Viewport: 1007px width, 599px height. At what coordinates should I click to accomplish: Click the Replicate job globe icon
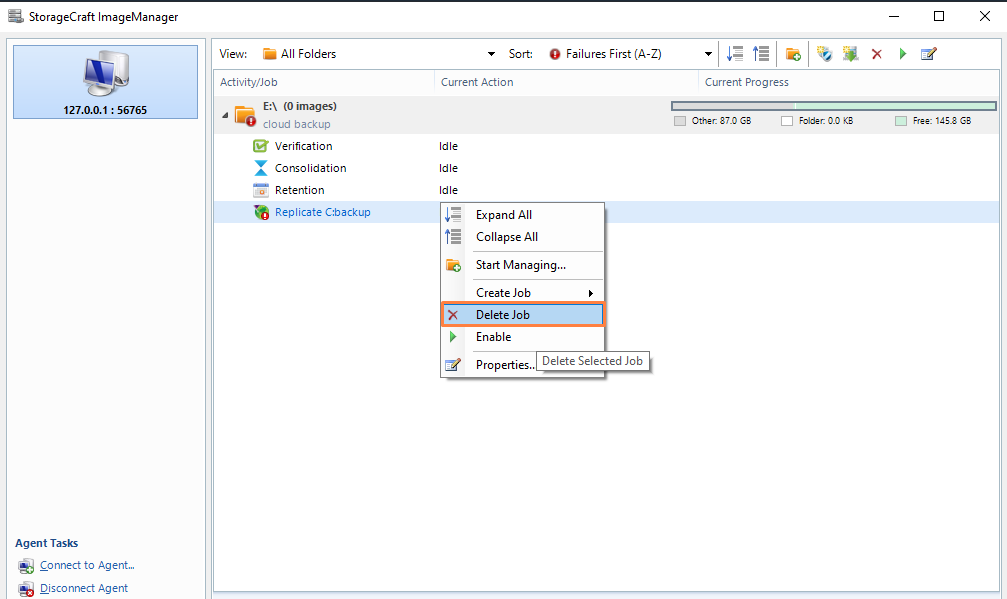[x=261, y=212]
